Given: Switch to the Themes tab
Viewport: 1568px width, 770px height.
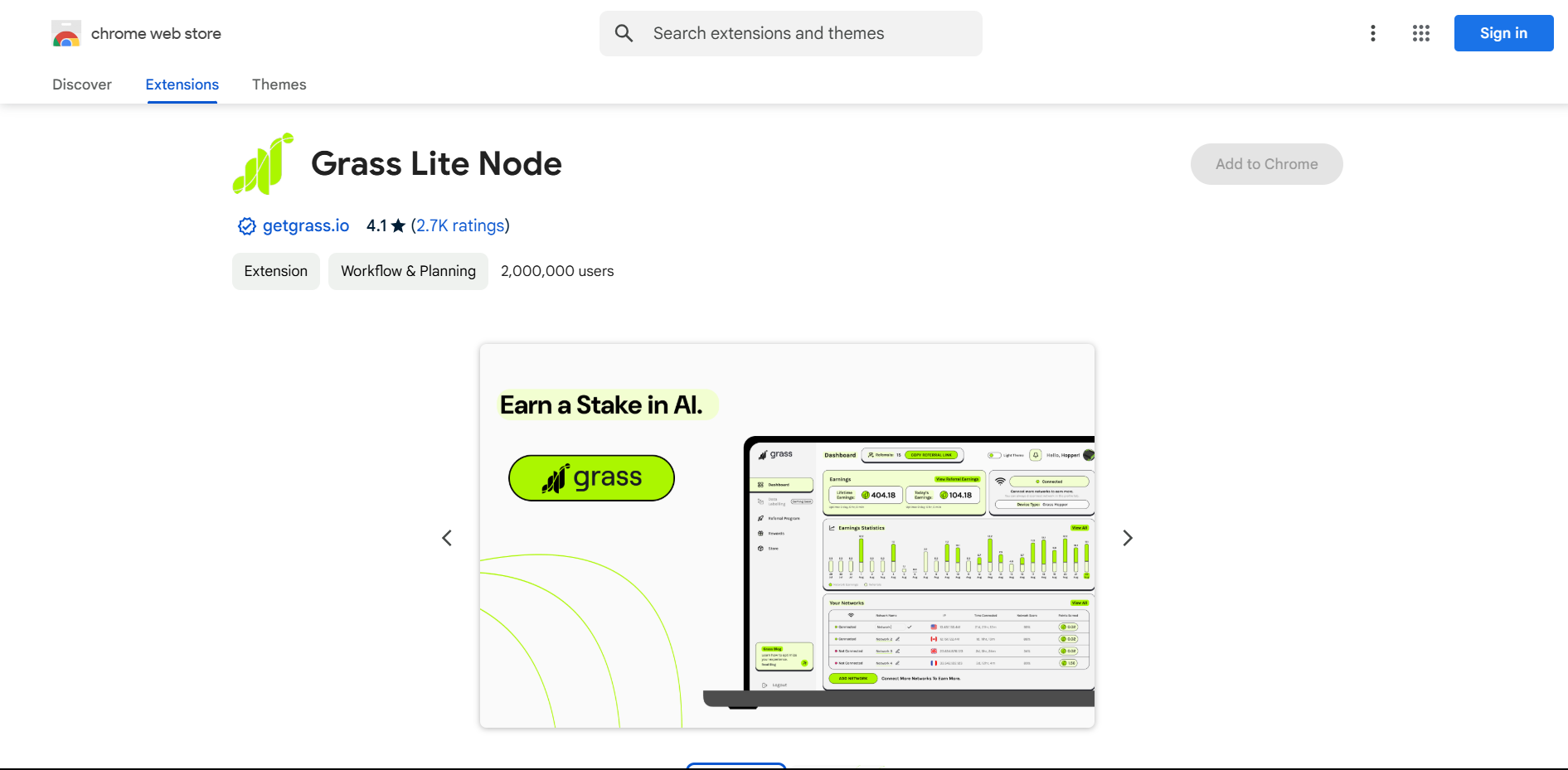Looking at the screenshot, I should tap(279, 85).
